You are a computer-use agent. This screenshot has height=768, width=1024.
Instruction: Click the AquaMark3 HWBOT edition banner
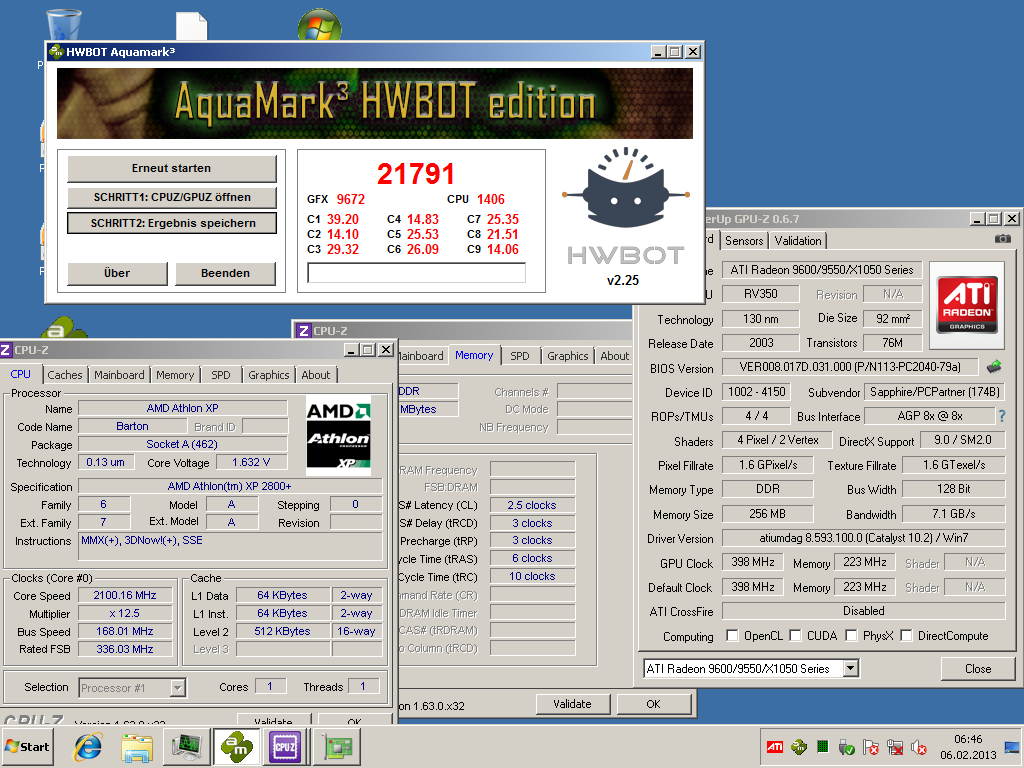375,103
